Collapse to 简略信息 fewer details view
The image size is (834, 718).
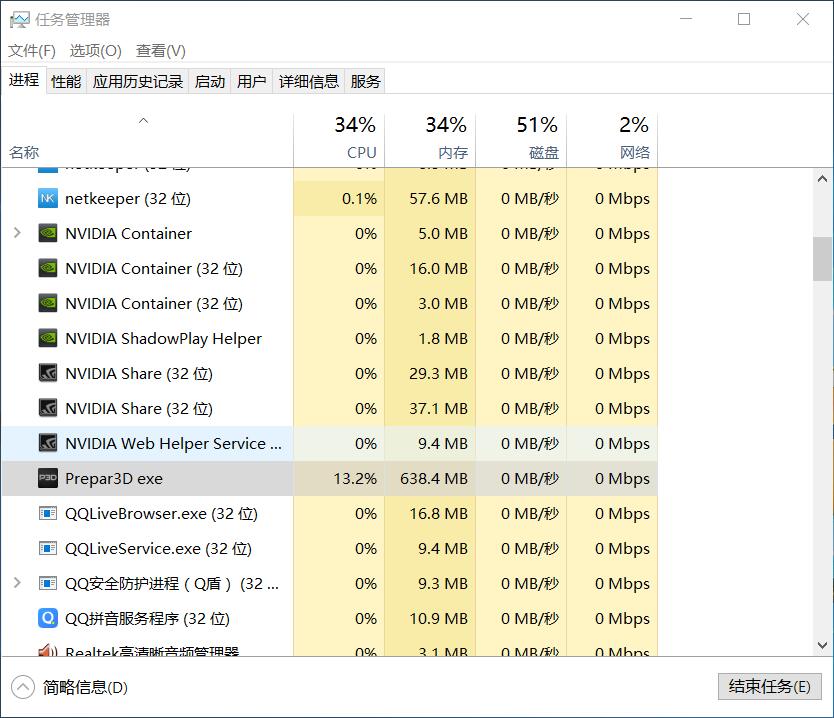[70, 687]
